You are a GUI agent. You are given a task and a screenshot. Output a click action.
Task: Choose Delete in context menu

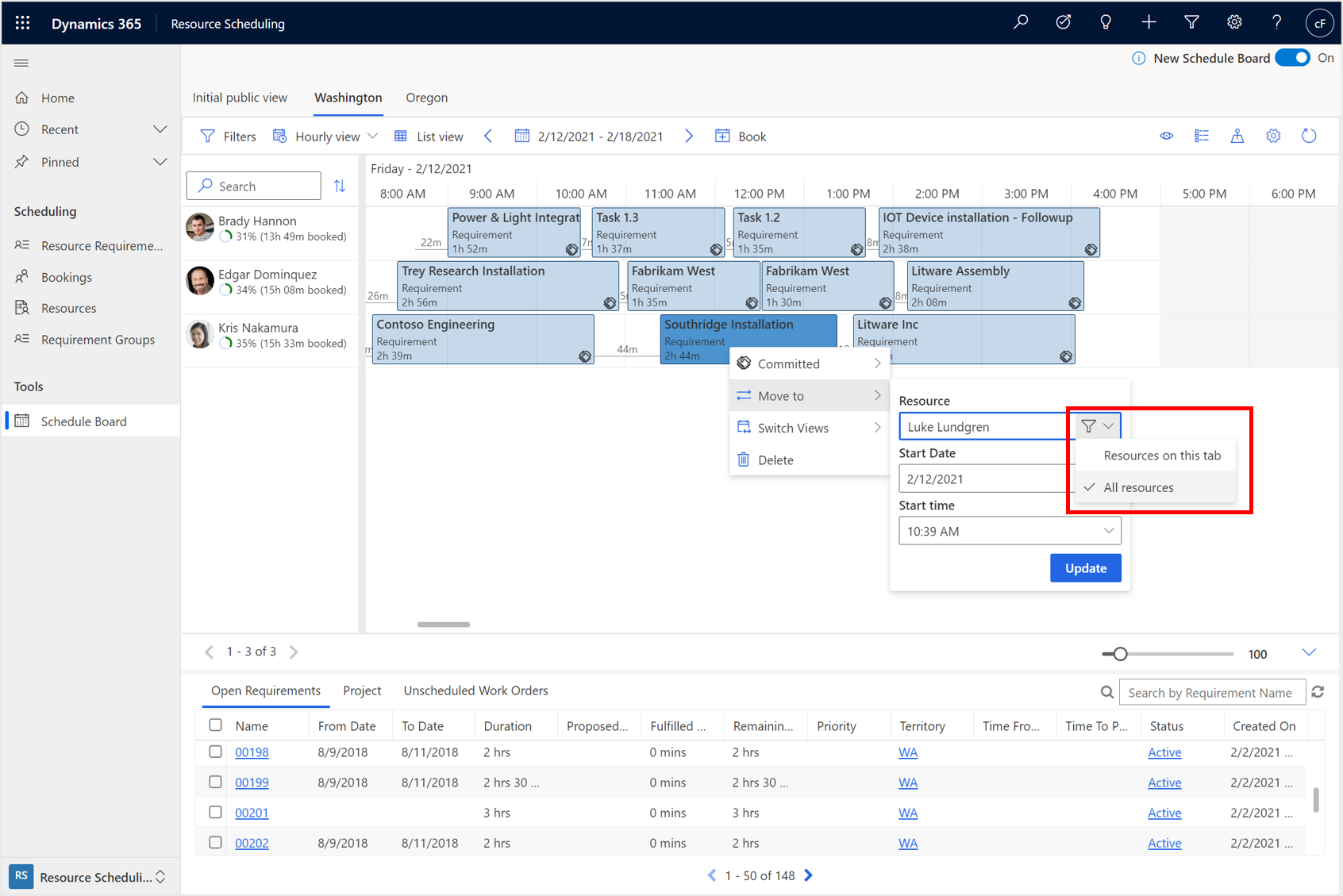pos(810,460)
